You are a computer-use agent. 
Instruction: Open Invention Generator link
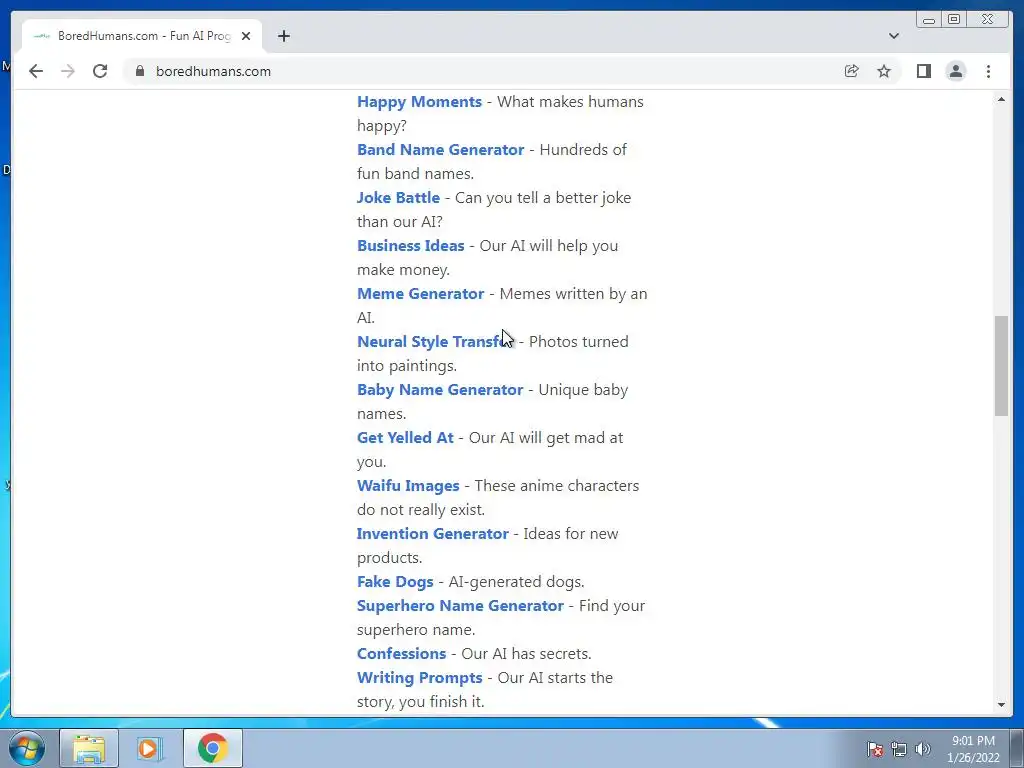(x=432, y=534)
